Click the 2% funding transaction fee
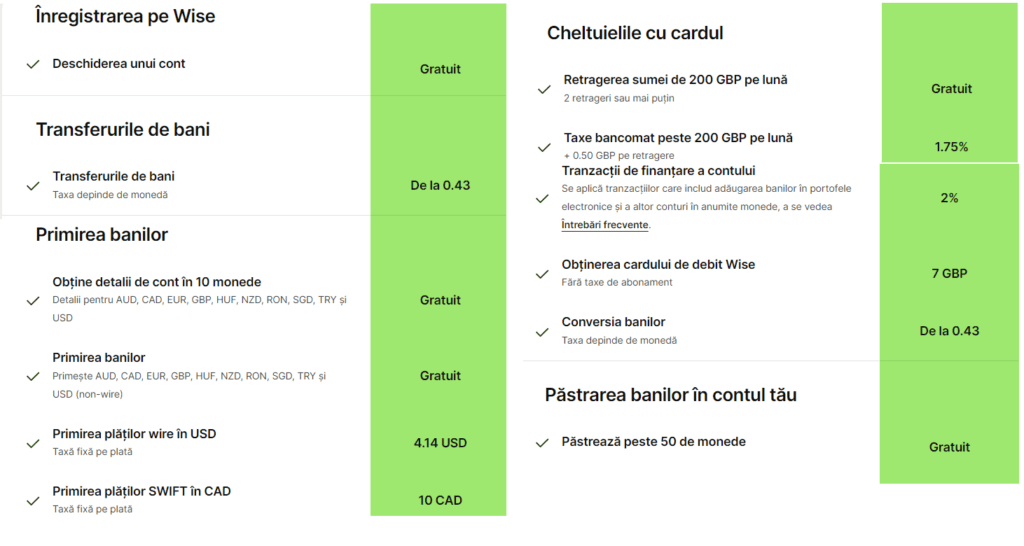Screen dimensions: 1024x546 (x=949, y=198)
